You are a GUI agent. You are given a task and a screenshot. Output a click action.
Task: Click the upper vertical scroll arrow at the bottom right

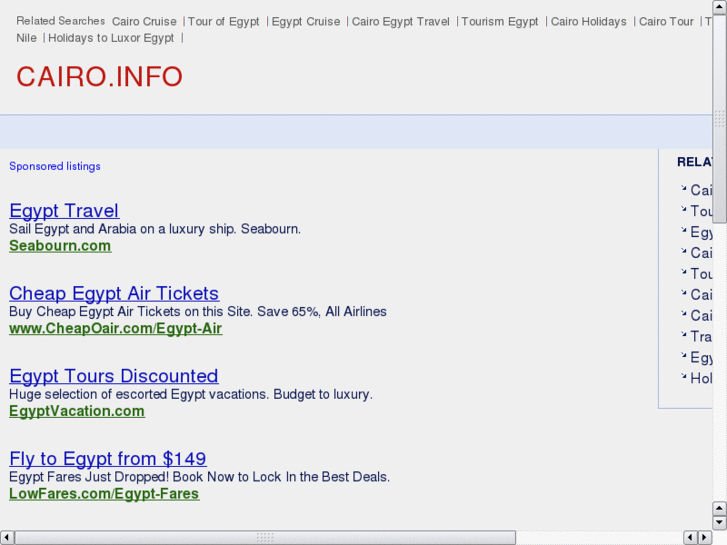pos(719,508)
